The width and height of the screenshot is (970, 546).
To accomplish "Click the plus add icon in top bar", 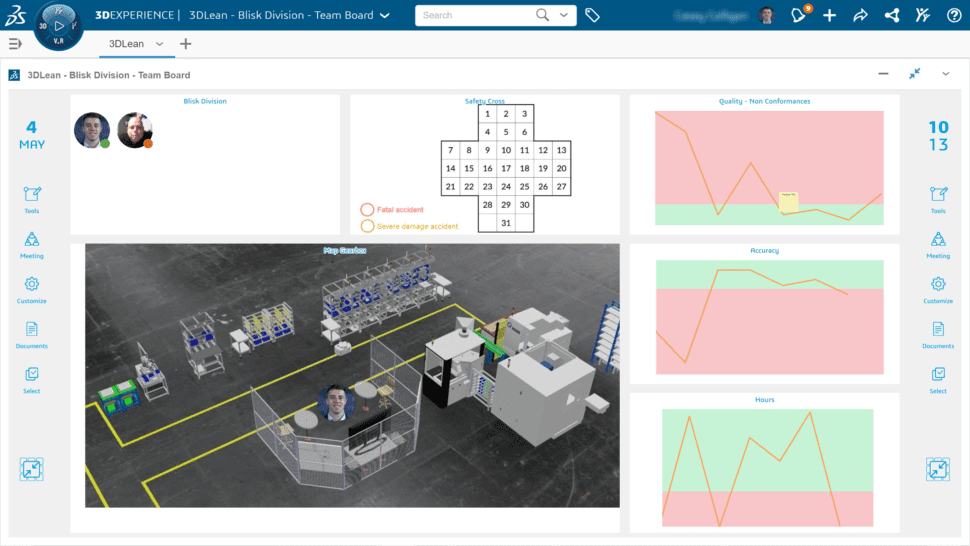I will pyautogui.click(x=830, y=15).
